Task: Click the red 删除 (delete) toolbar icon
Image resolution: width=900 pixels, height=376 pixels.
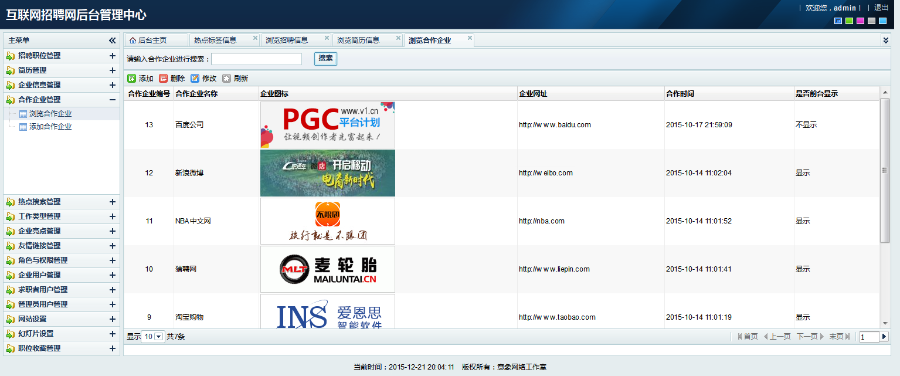Action: [x=163, y=79]
